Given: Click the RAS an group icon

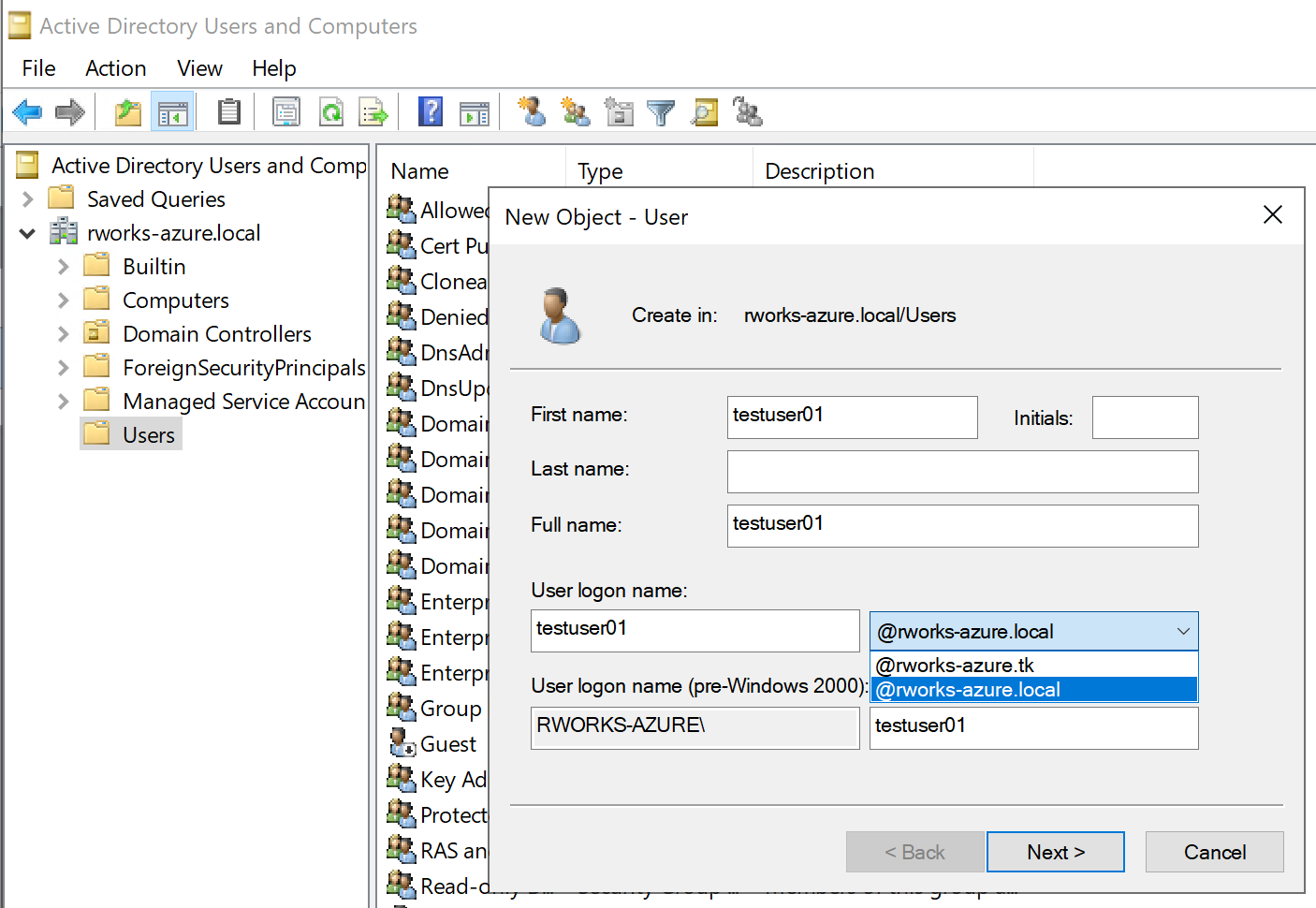Looking at the screenshot, I should [402, 849].
